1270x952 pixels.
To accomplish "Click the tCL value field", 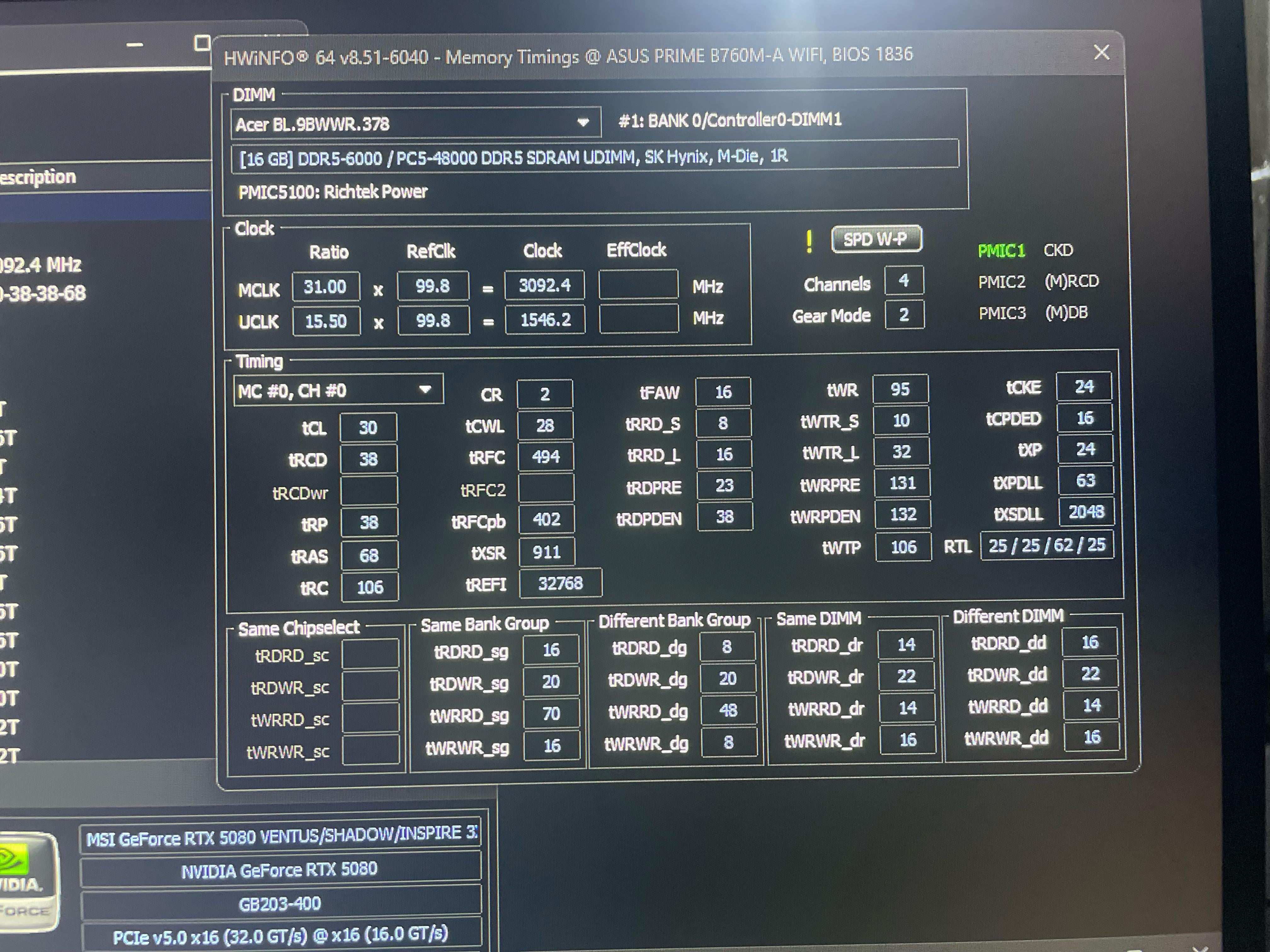I will 368,428.
